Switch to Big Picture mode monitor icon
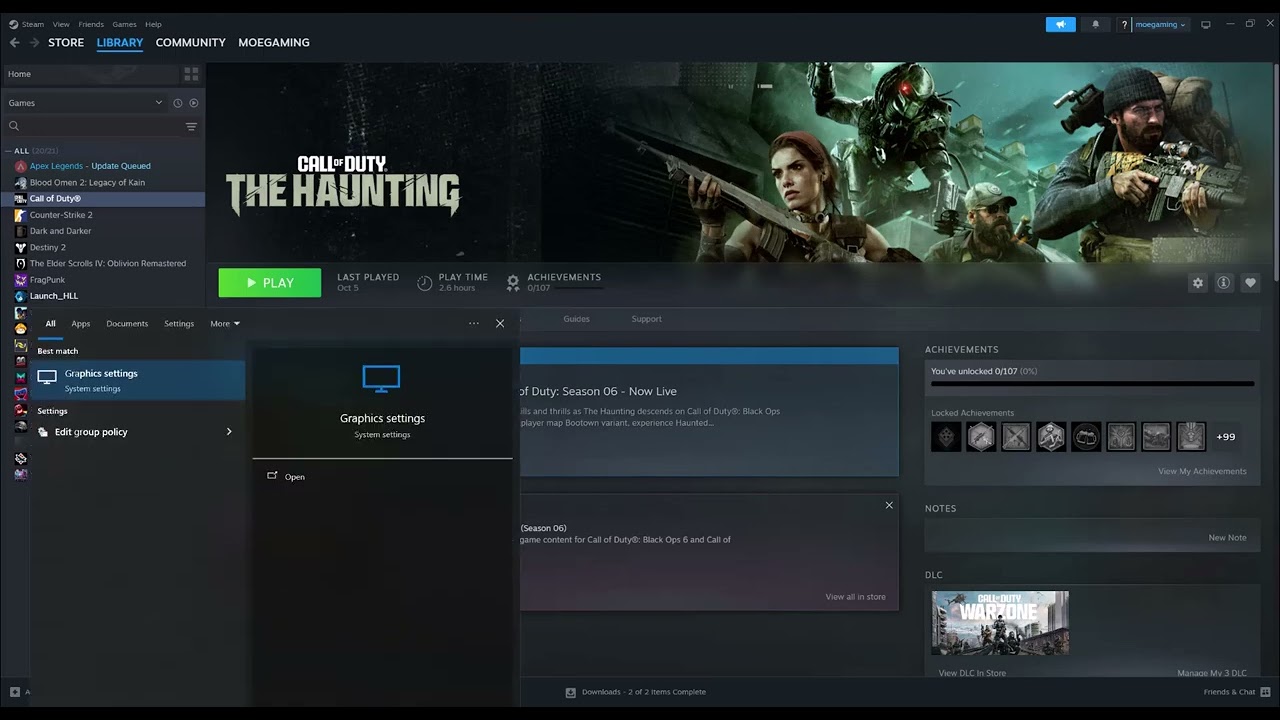 click(1206, 24)
